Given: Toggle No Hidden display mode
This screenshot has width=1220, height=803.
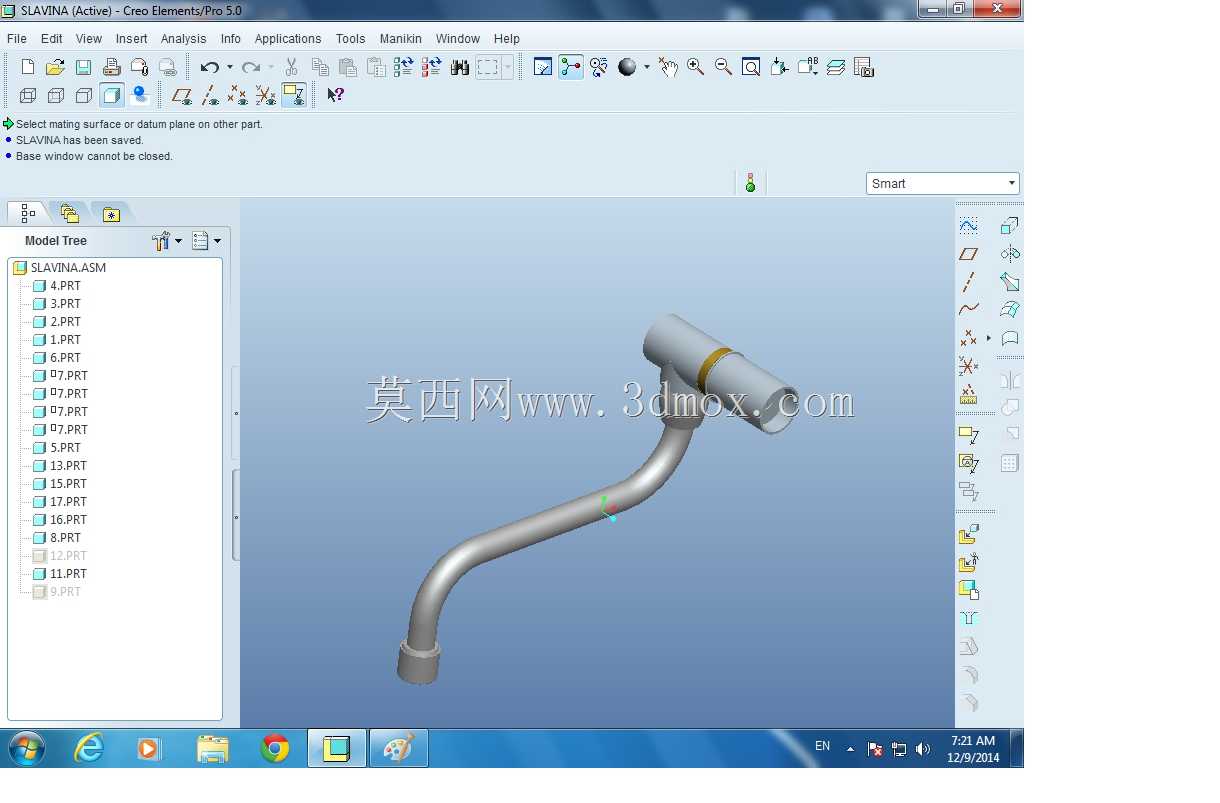Looking at the screenshot, I should click(x=84, y=95).
